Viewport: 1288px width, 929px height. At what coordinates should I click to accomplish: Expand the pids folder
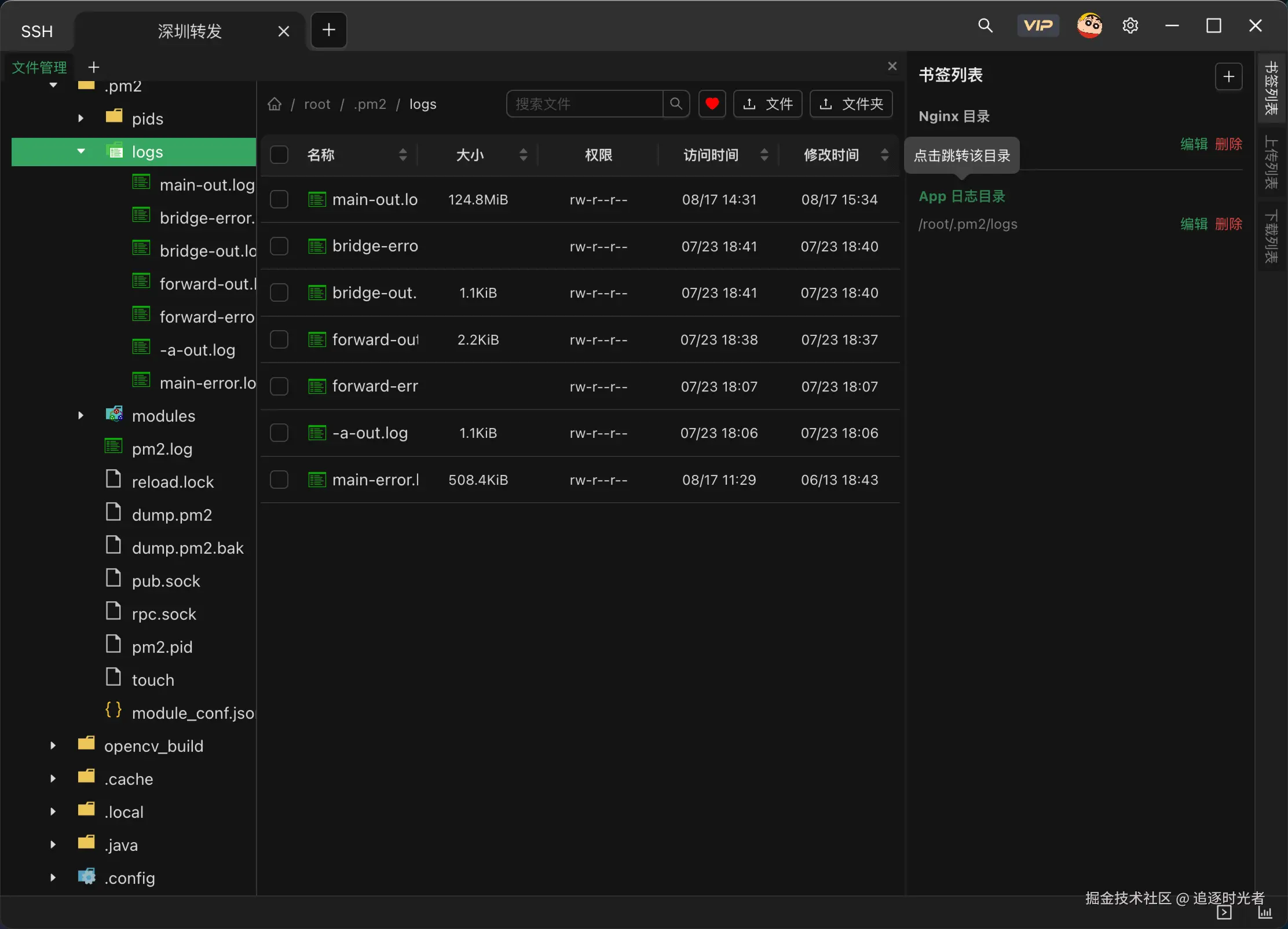coord(81,119)
